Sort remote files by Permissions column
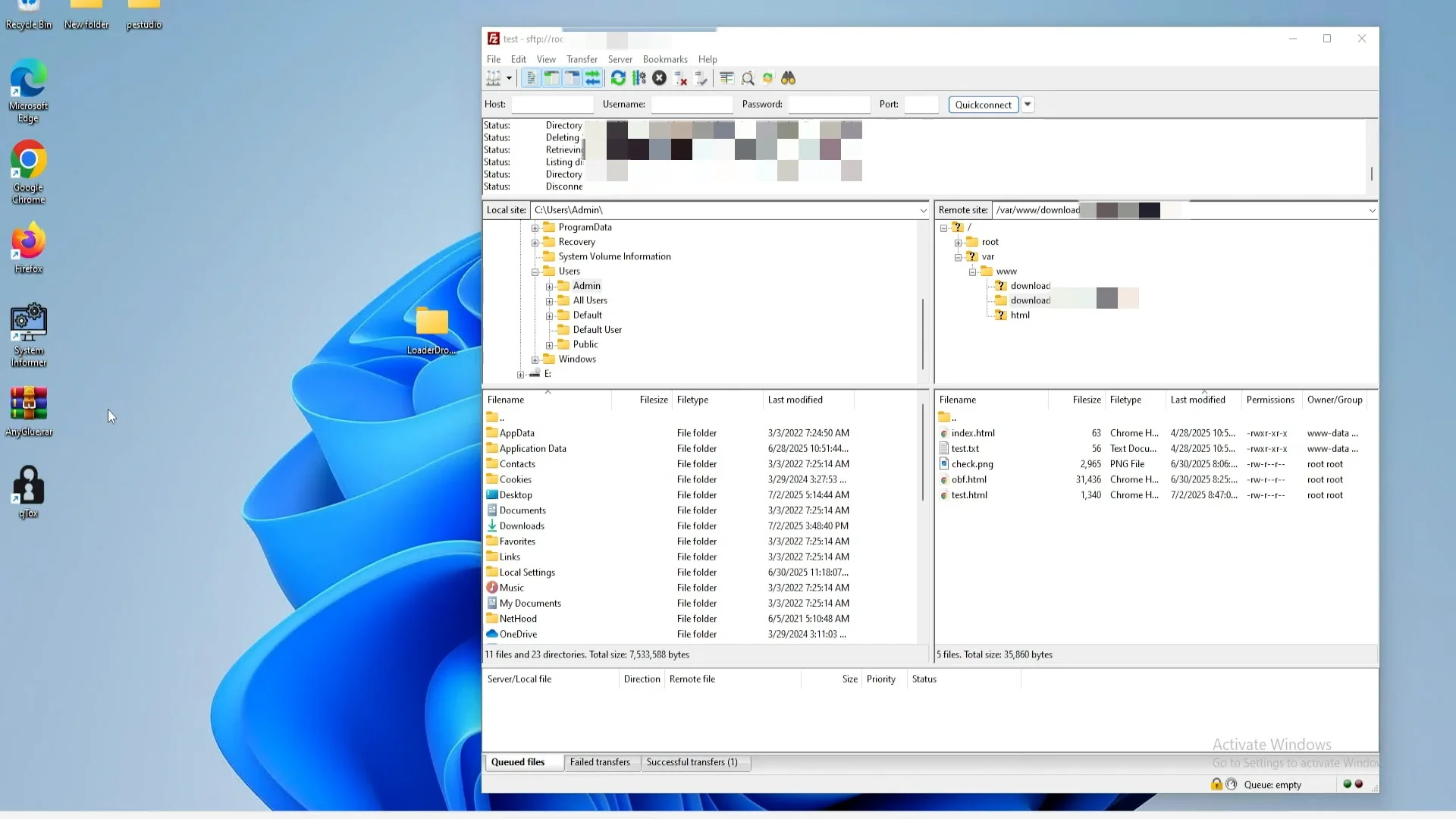This screenshot has height=819, width=1456. (1269, 400)
